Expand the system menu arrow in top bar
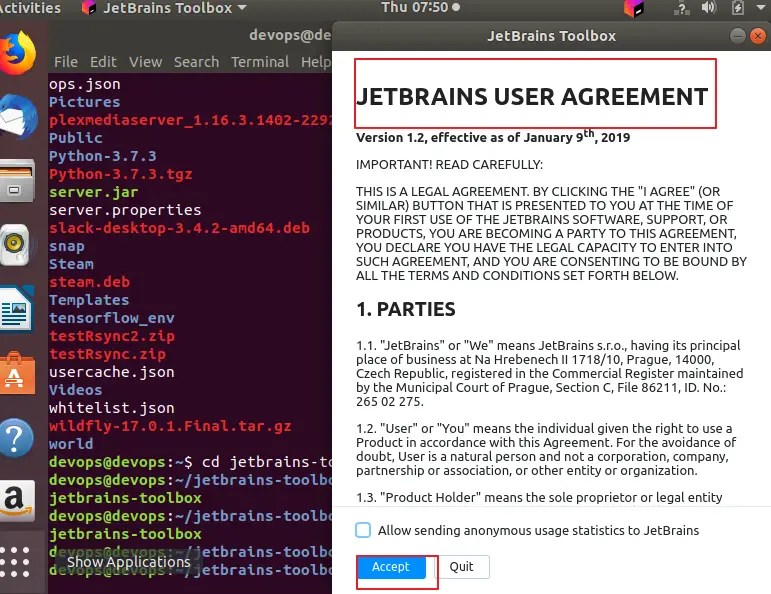Screen dimensions: 771x594 click(x=760, y=7)
